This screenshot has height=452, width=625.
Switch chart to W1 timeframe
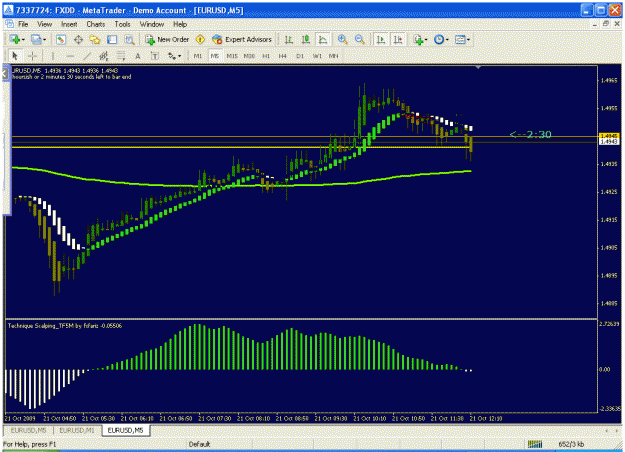point(317,56)
